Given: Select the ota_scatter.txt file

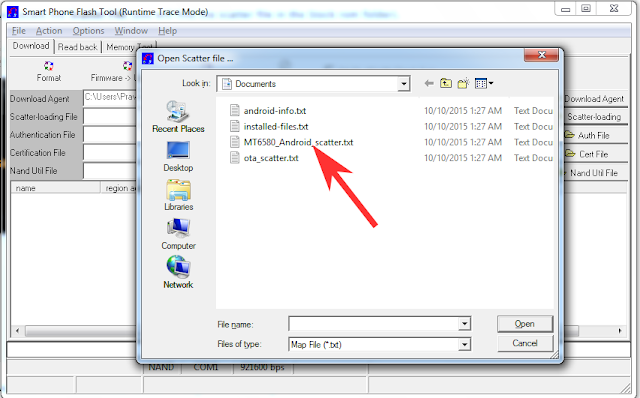Looking at the screenshot, I should 271,158.
